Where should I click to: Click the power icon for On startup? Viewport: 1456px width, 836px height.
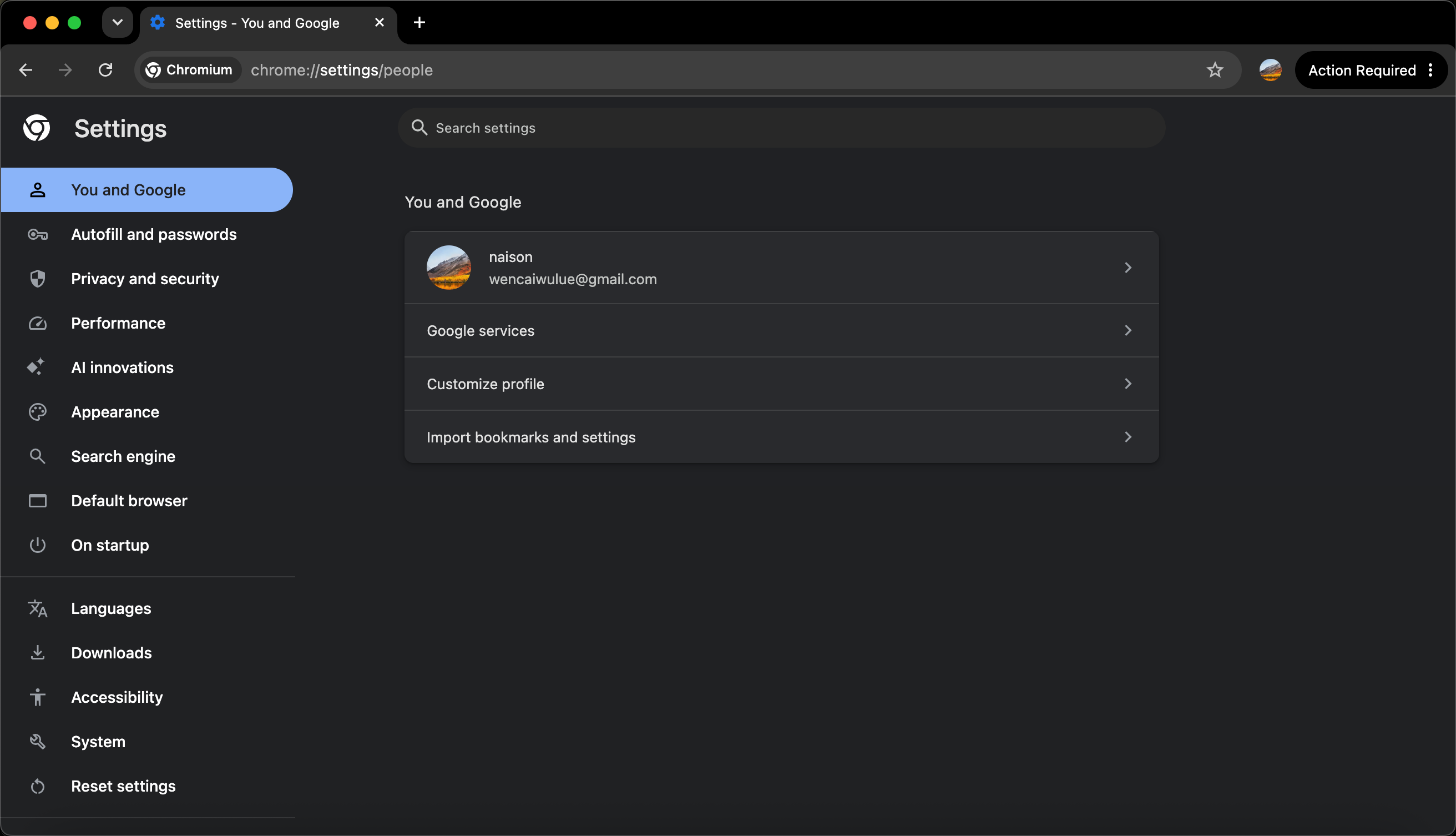[38, 545]
